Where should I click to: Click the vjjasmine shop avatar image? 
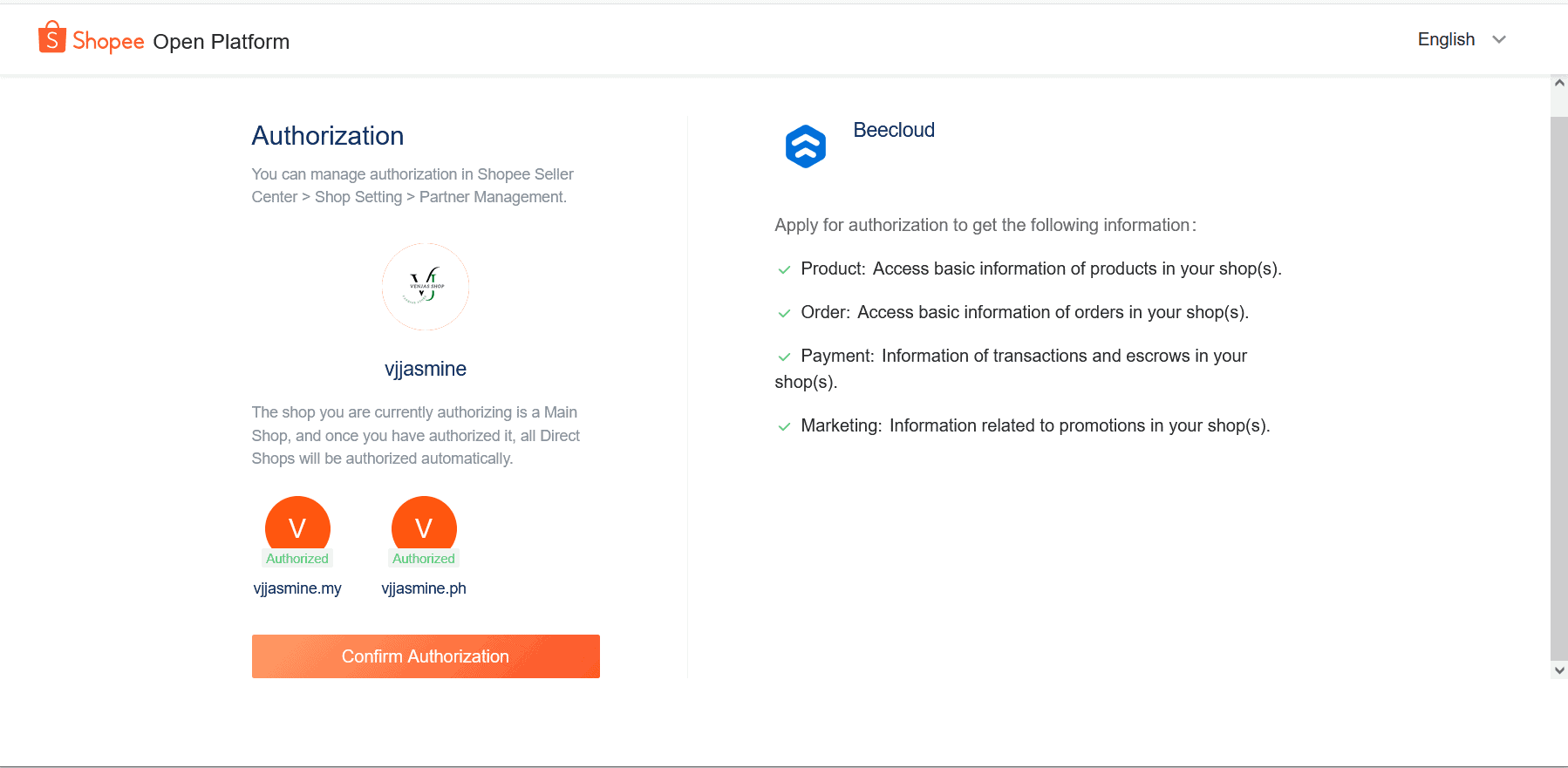(426, 287)
